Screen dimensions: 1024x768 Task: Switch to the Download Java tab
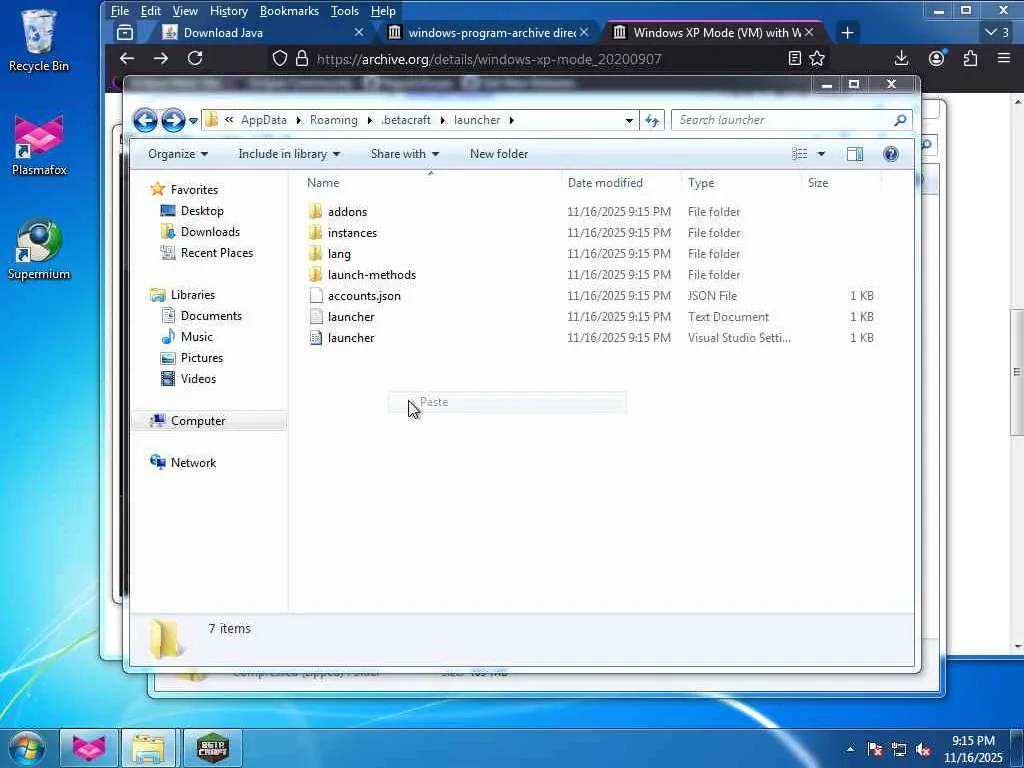(x=263, y=33)
